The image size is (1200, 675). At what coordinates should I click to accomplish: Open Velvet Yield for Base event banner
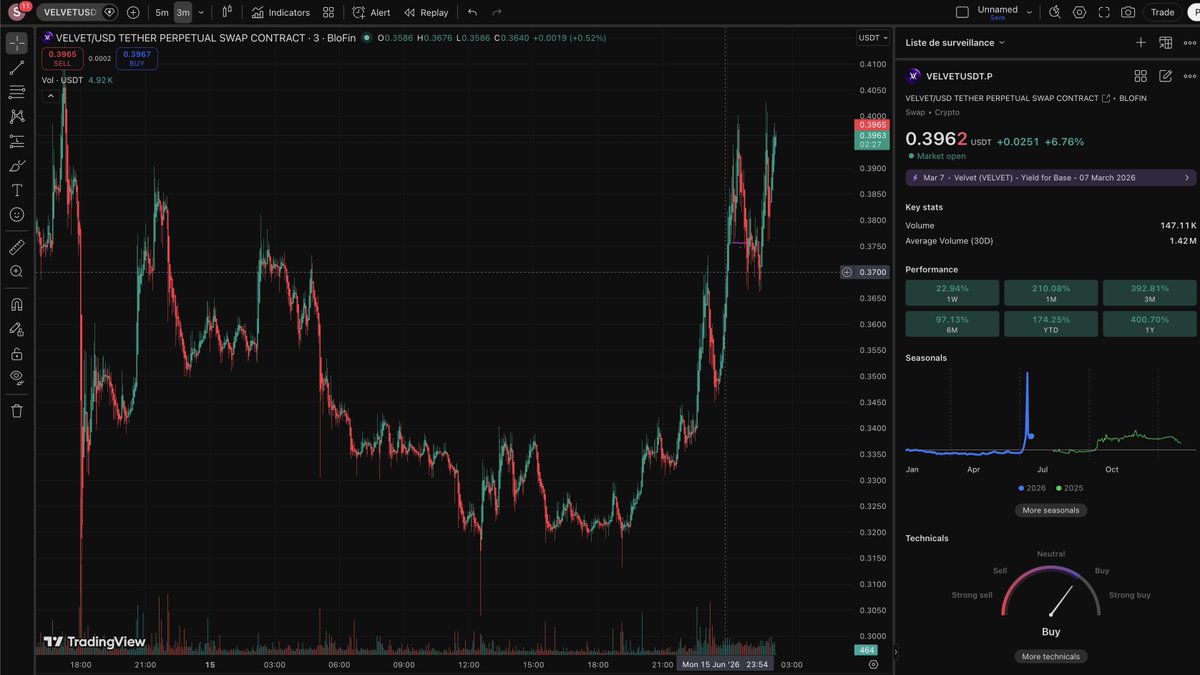click(1050, 177)
